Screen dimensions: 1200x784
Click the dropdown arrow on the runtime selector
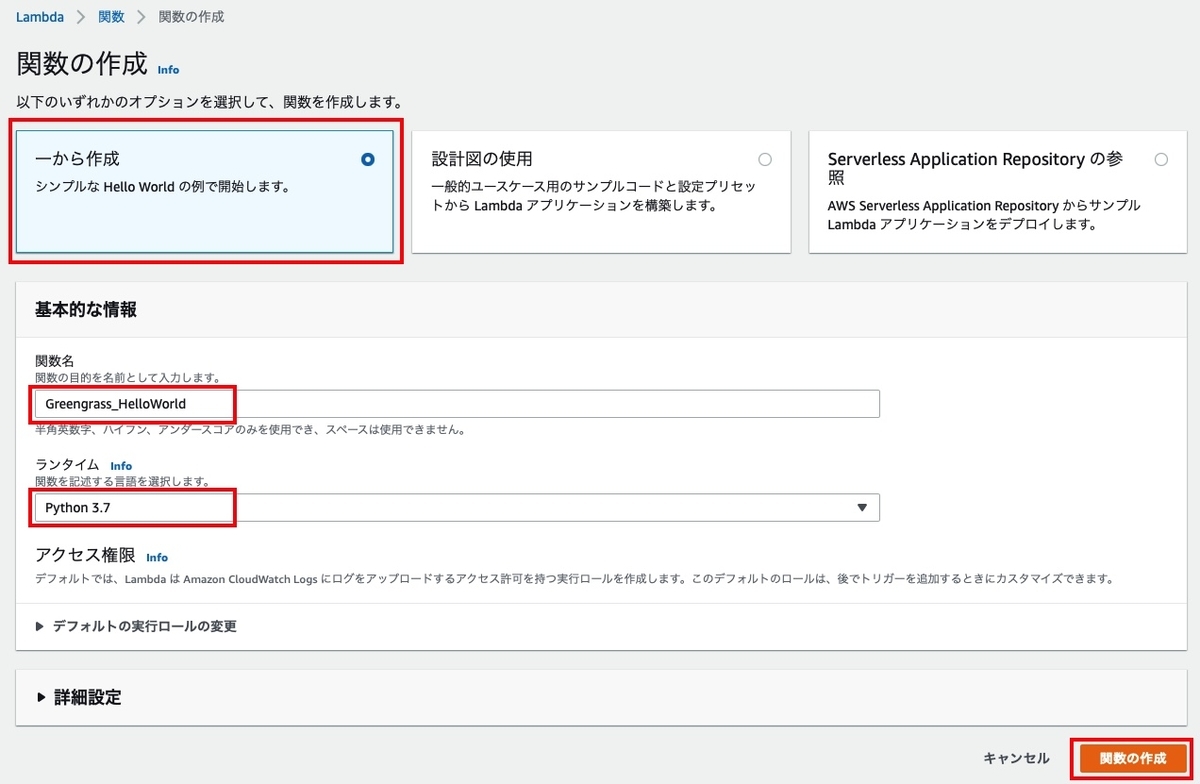pyautogui.click(x=862, y=507)
